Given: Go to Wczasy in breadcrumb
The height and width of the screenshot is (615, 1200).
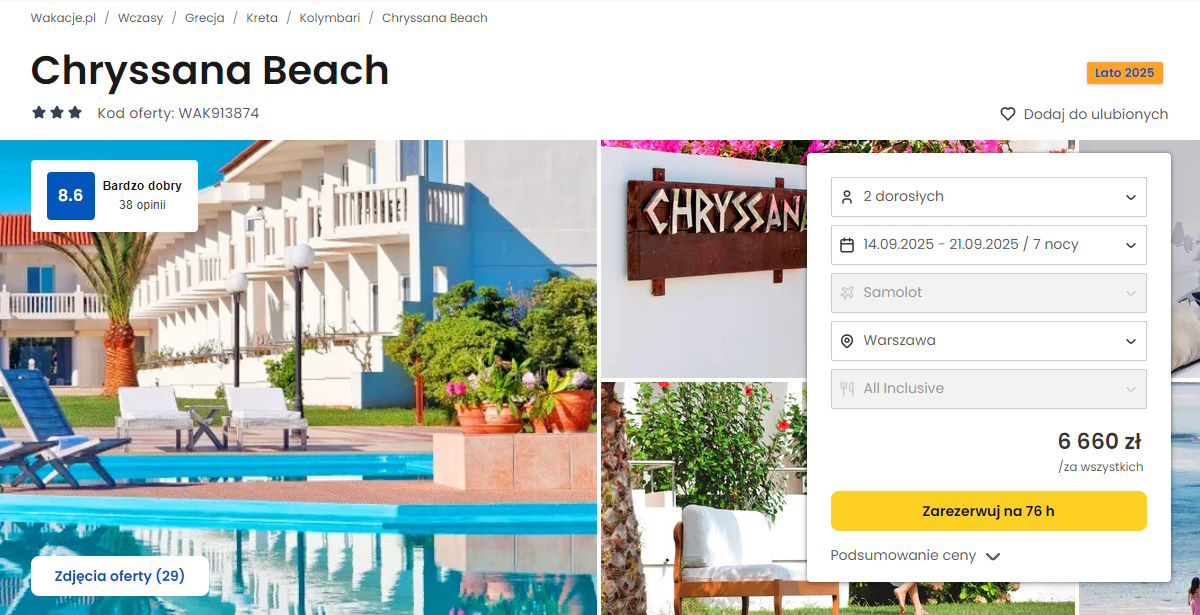Looking at the screenshot, I should click(x=140, y=18).
